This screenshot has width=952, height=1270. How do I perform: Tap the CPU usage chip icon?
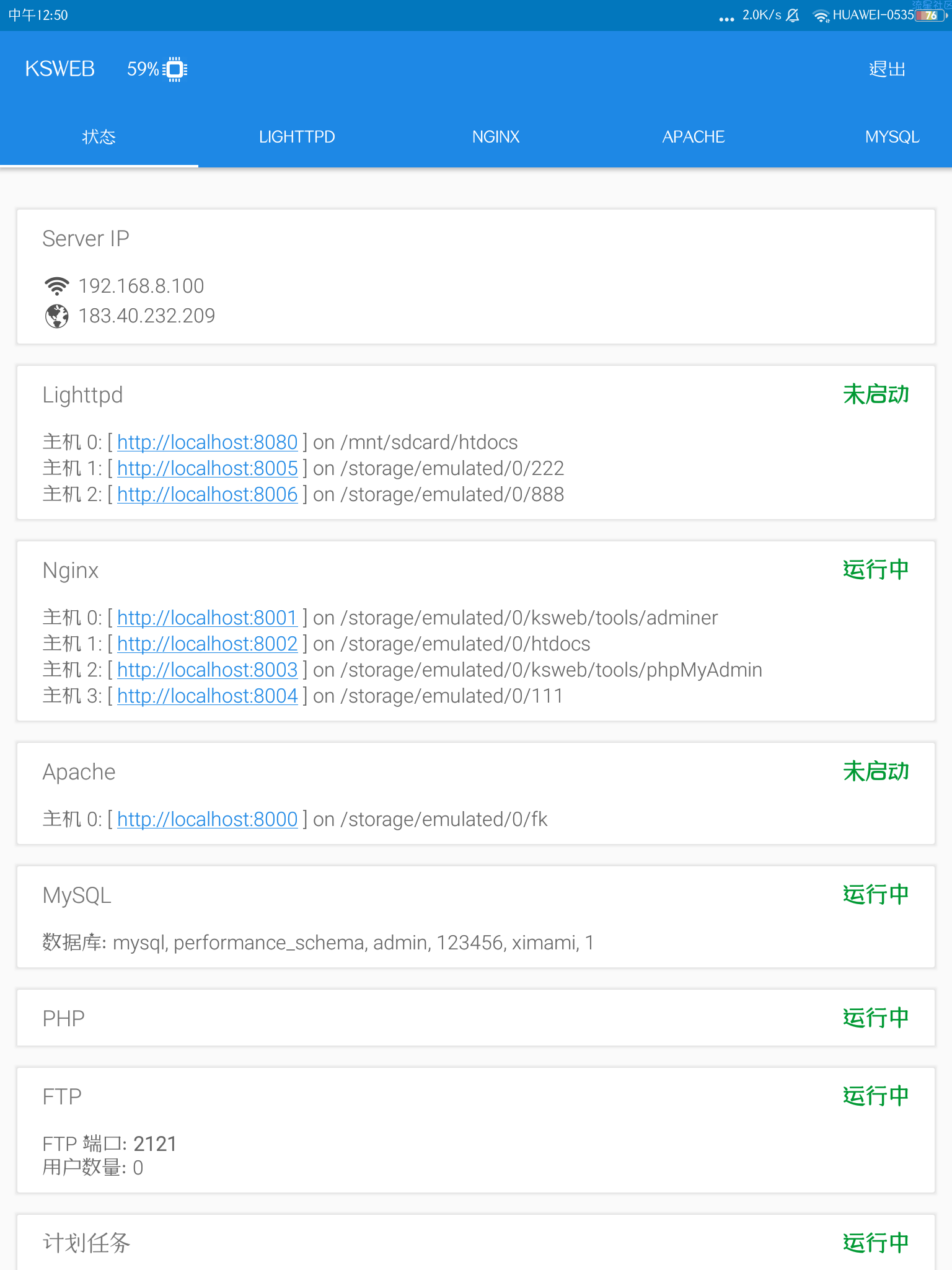(x=175, y=69)
